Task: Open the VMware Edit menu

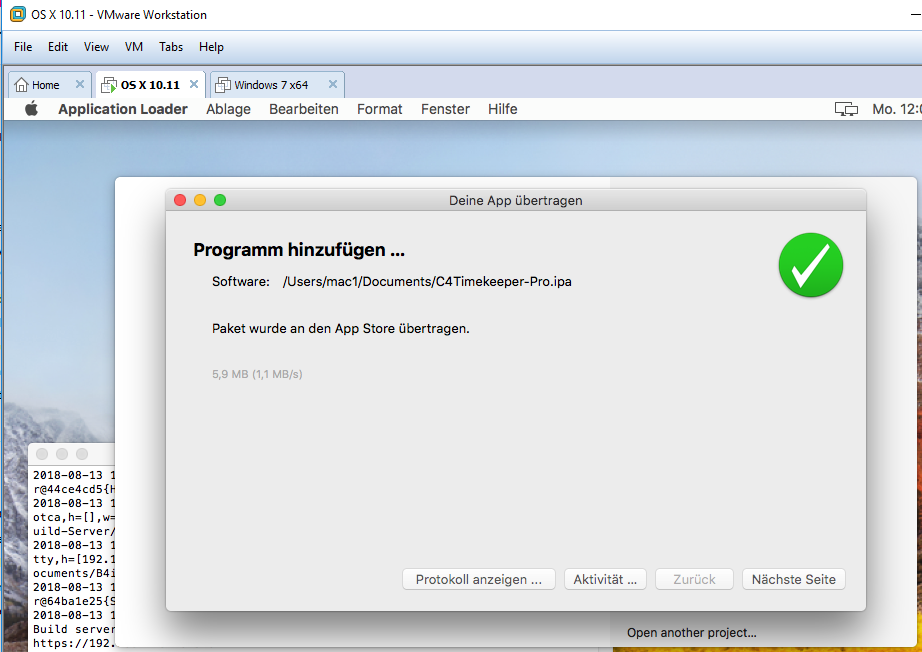Action: pos(58,46)
